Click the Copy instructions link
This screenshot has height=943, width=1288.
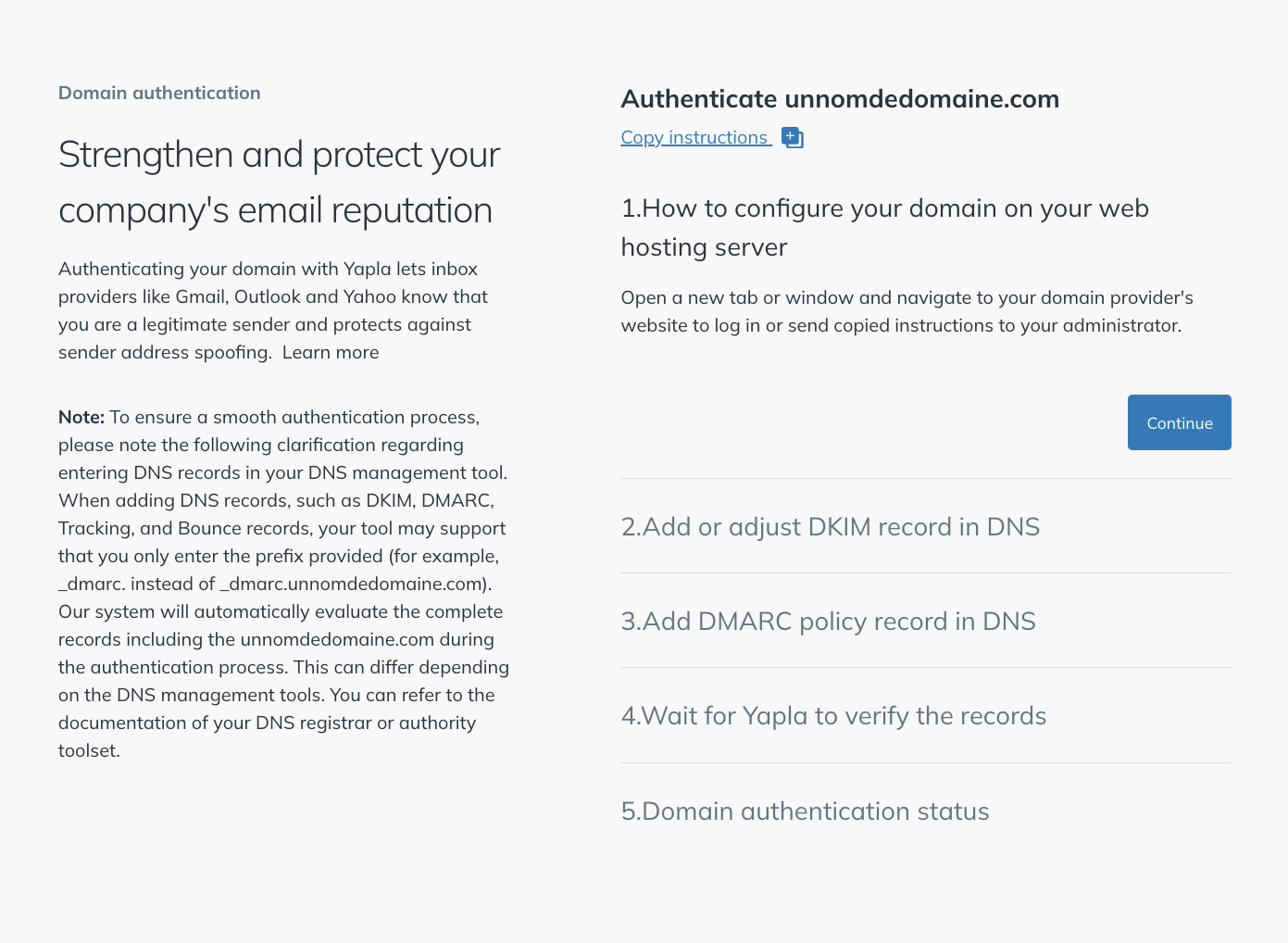(x=694, y=138)
